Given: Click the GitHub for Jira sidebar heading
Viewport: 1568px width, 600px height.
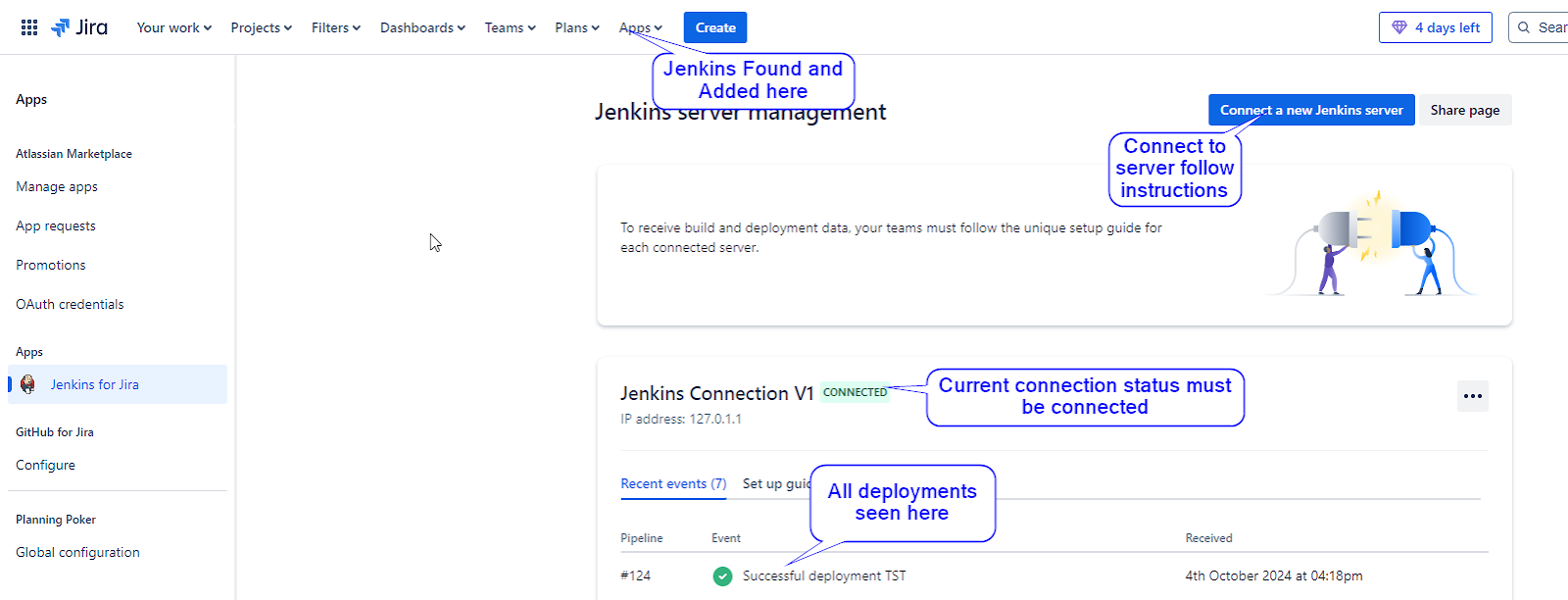Looking at the screenshot, I should 55,432.
